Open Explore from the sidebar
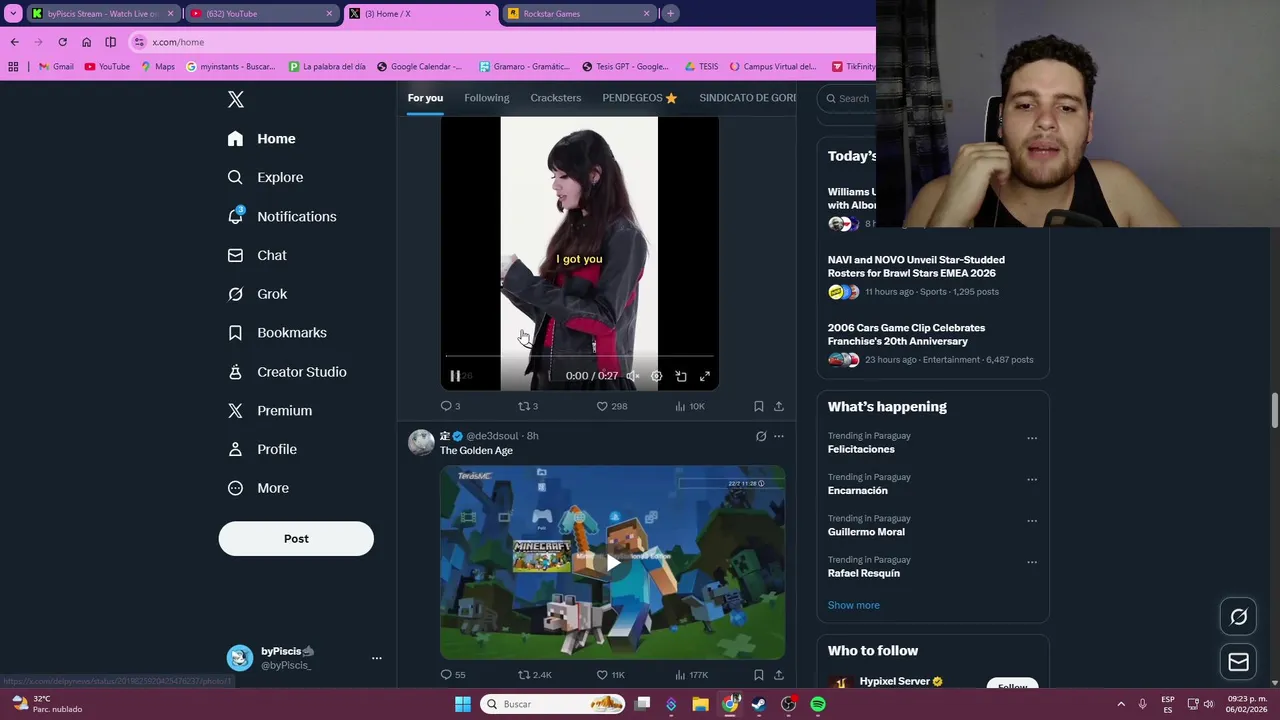The image size is (1280, 720). pyautogui.click(x=265, y=177)
